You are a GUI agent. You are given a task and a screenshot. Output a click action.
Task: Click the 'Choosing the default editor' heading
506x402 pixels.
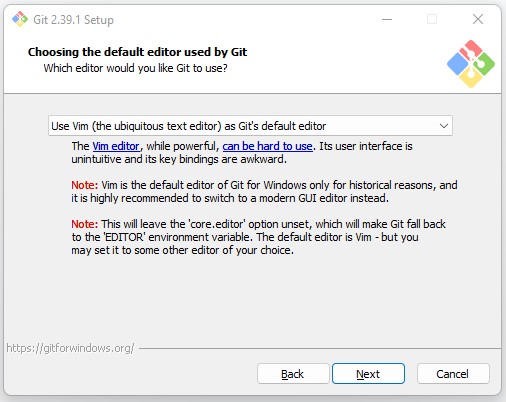pyautogui.click(x=137, y=52)
